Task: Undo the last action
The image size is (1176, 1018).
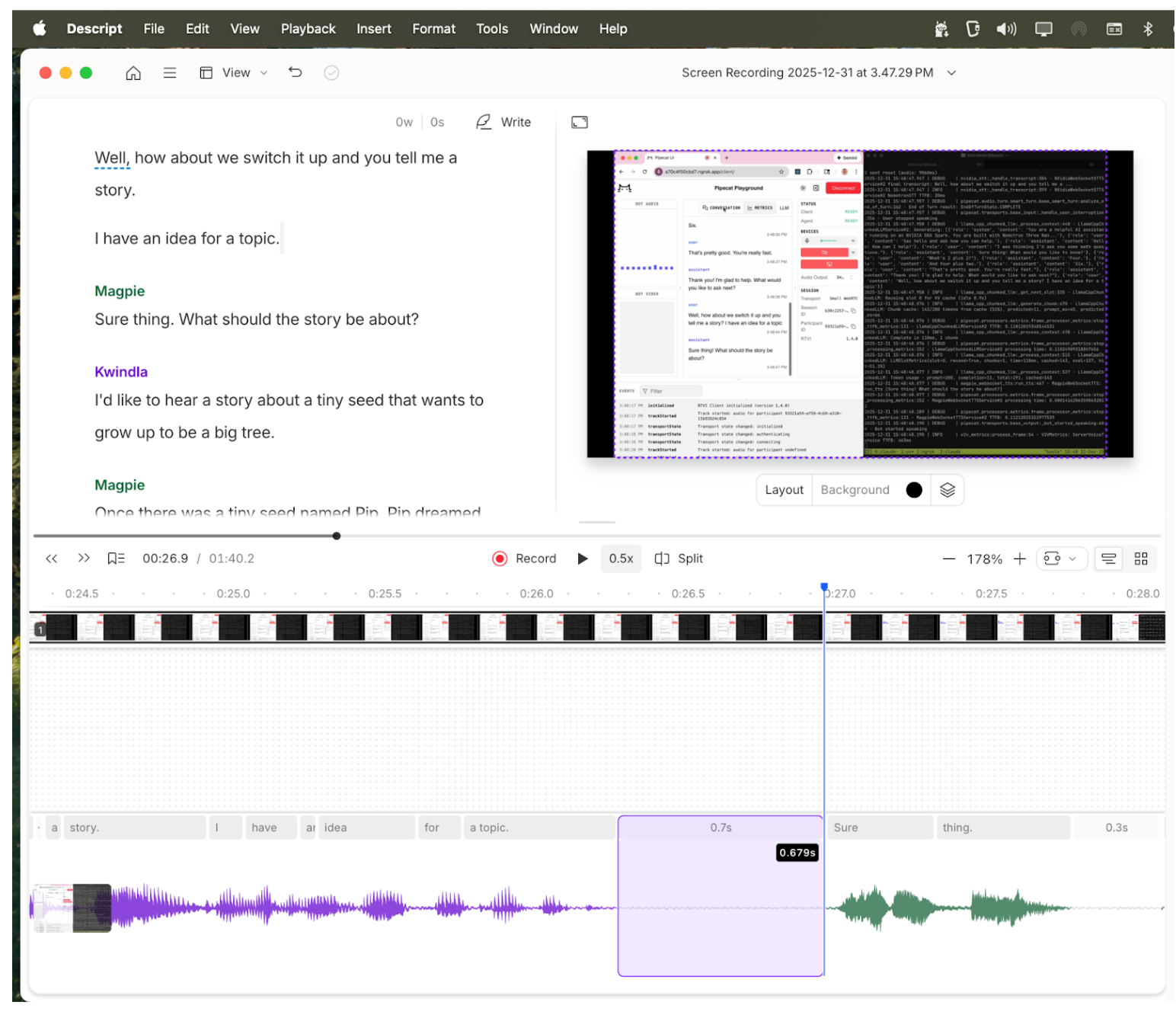Action: coord(296,72)
